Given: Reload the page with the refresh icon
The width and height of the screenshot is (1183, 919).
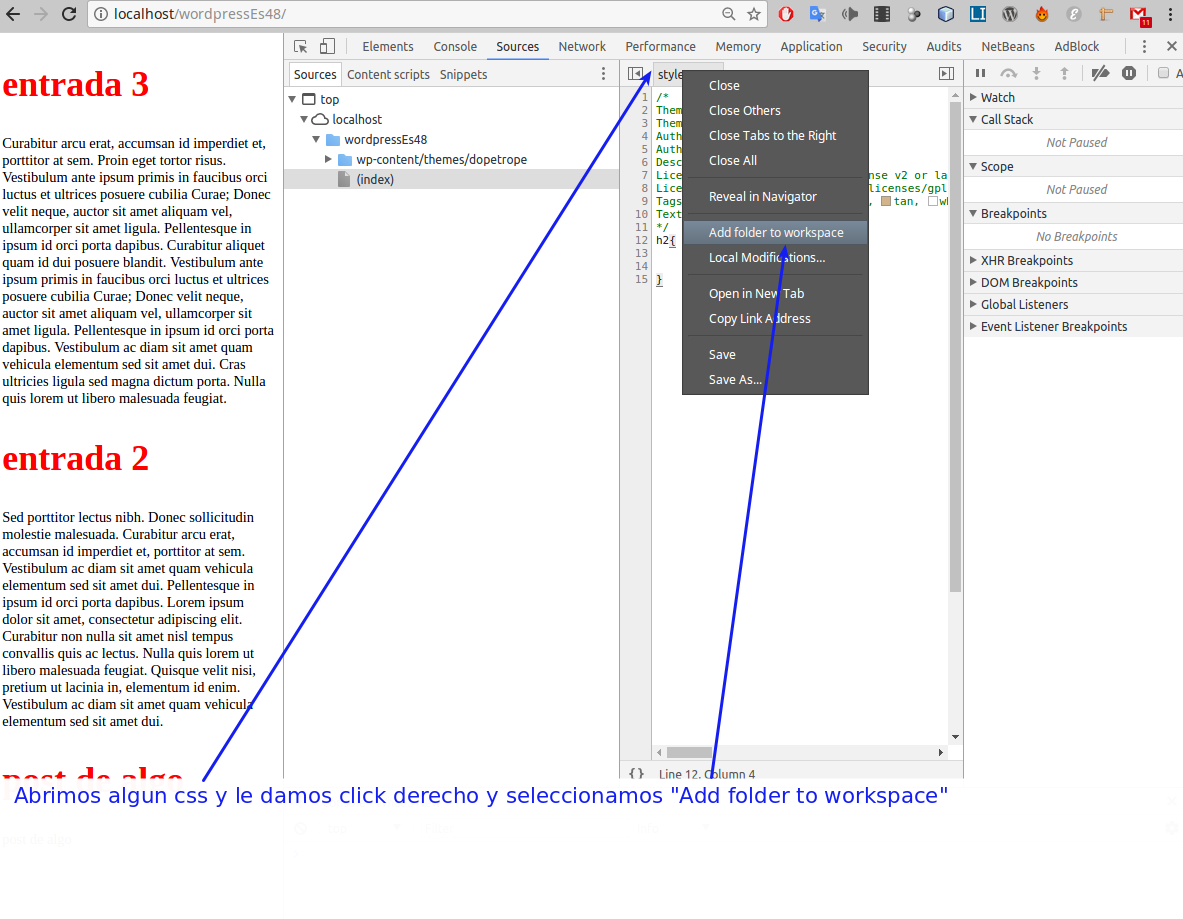Looking at the screenshot, I should point(69,14).
